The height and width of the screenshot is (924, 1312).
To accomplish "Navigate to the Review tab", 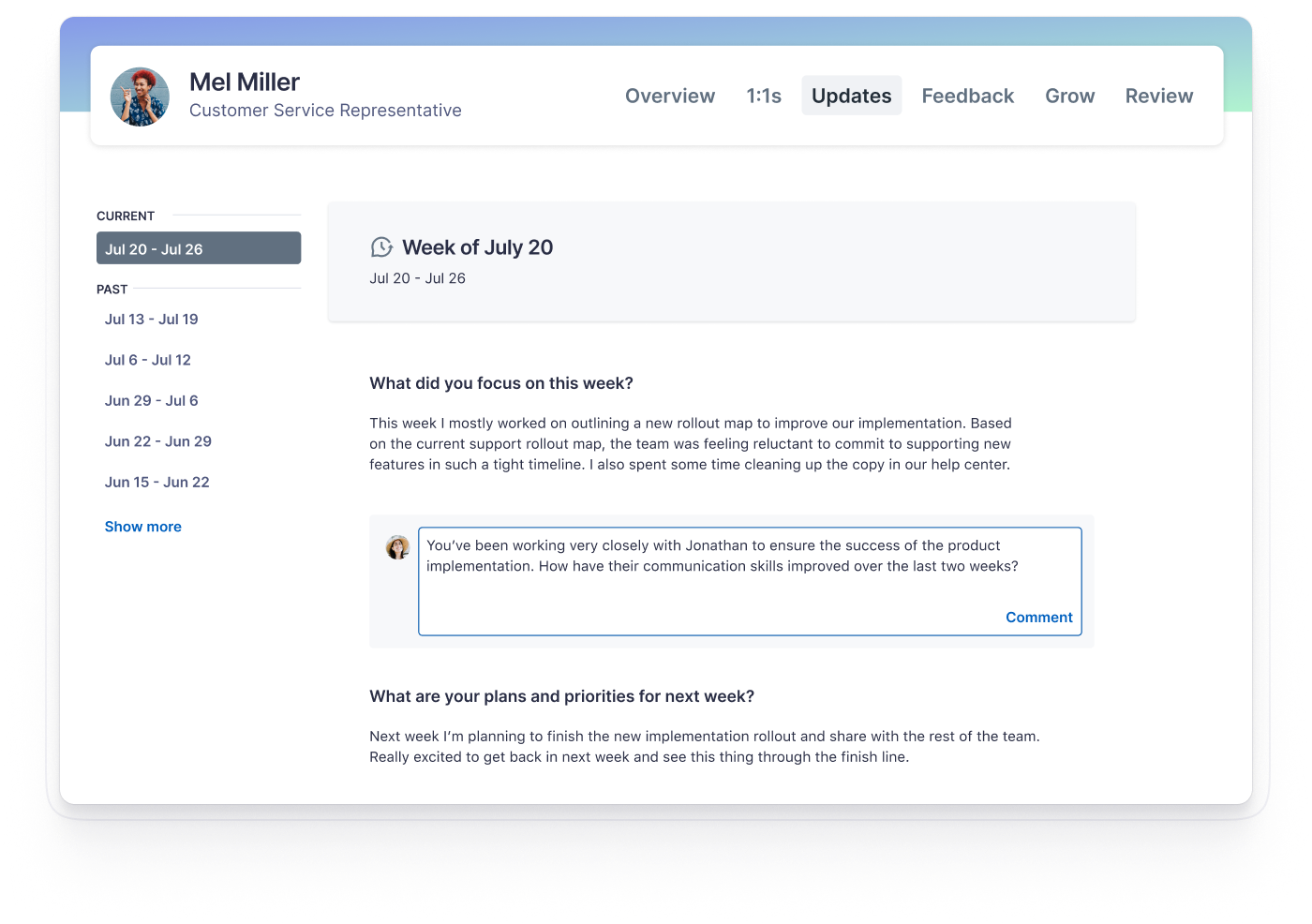I will click(1158, 96).
